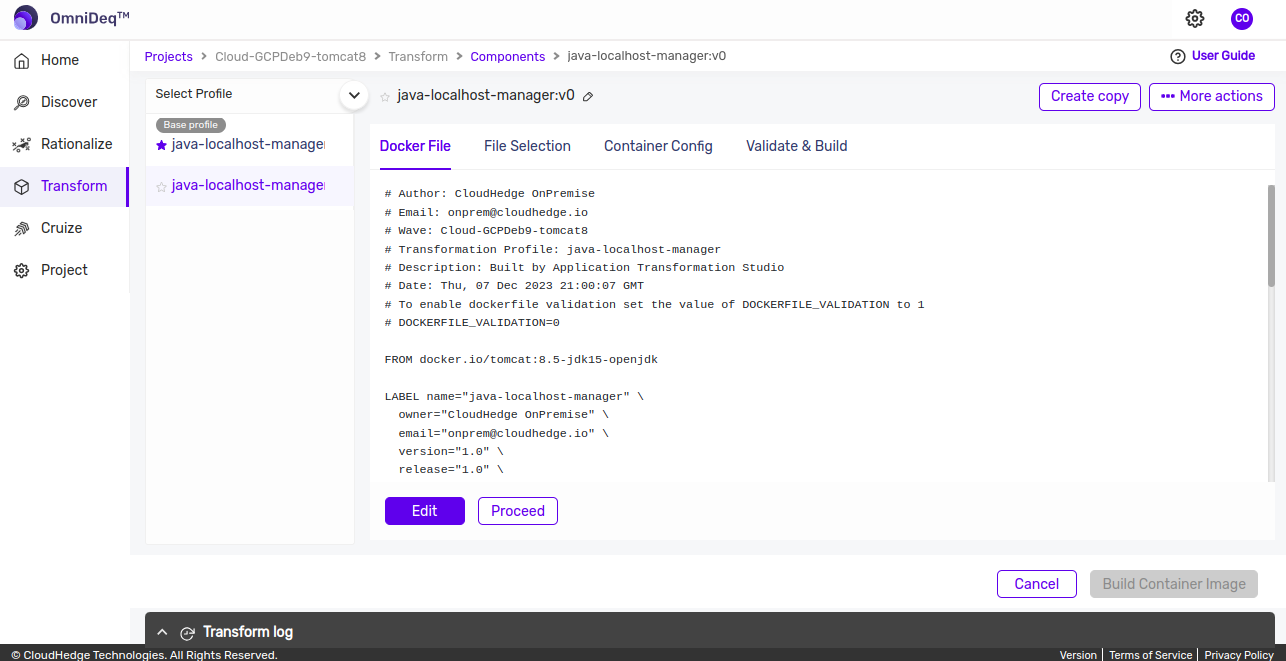
Task: Click the Edit button
Action: 424,511
